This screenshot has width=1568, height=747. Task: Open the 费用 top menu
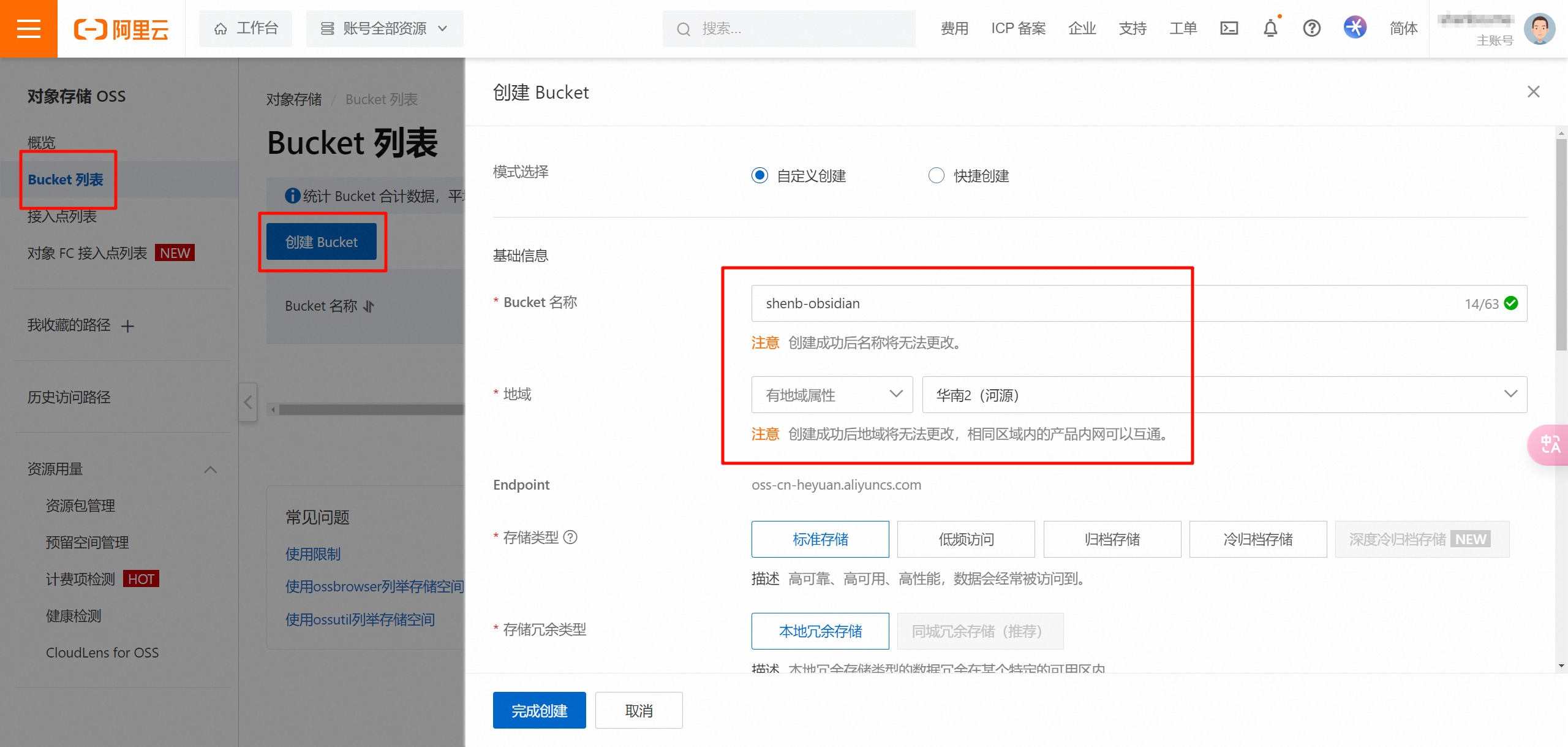coord(954,28)
